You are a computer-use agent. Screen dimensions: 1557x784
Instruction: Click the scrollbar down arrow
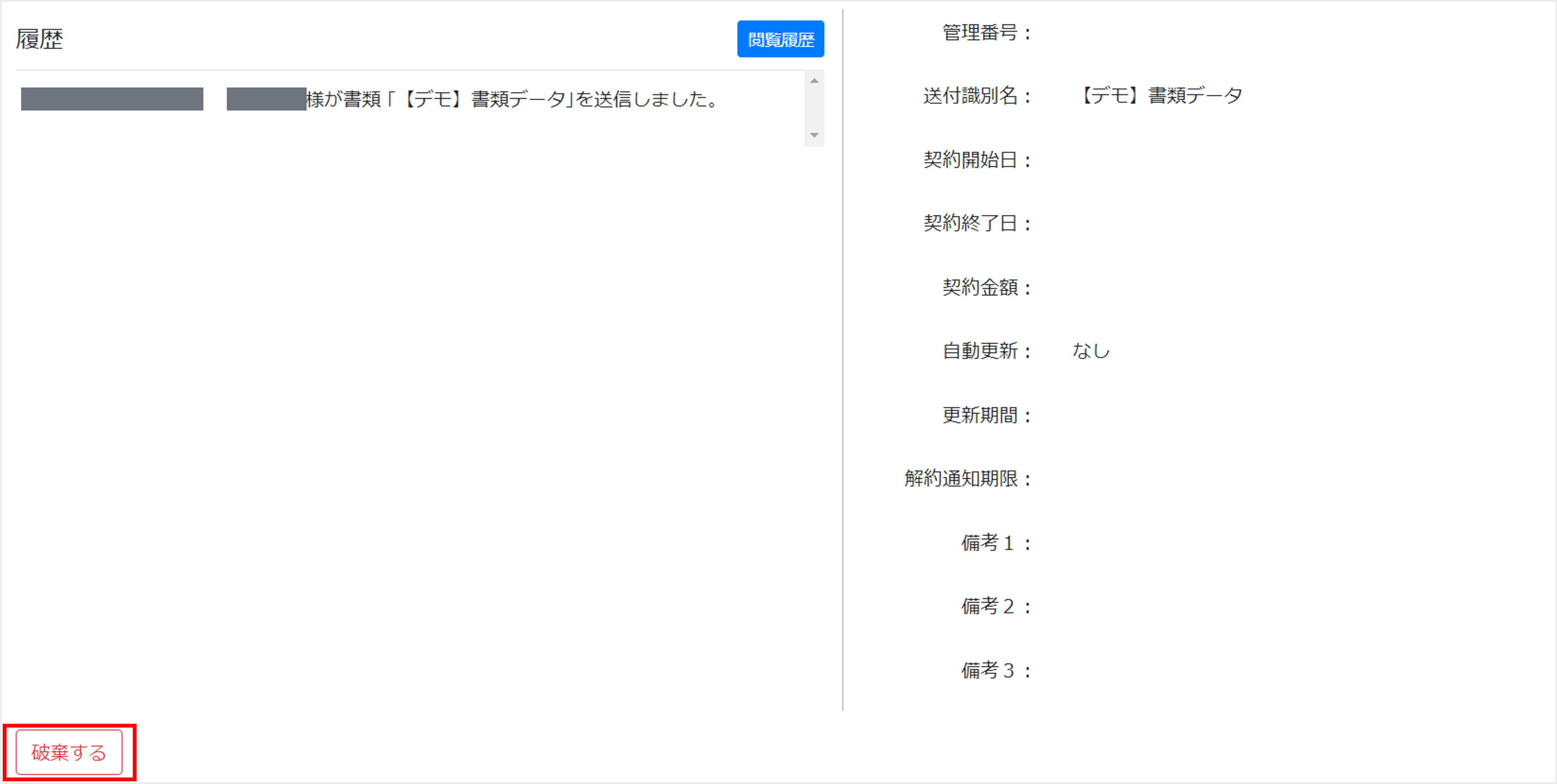coord(814,135)
